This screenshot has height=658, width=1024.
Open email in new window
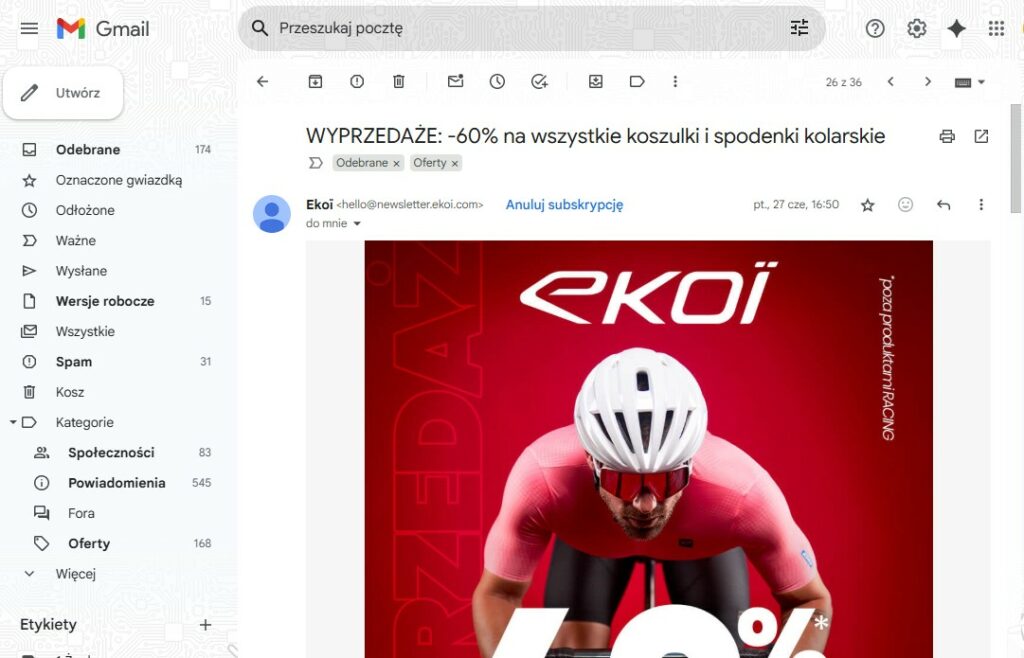[x=981, y=136]
